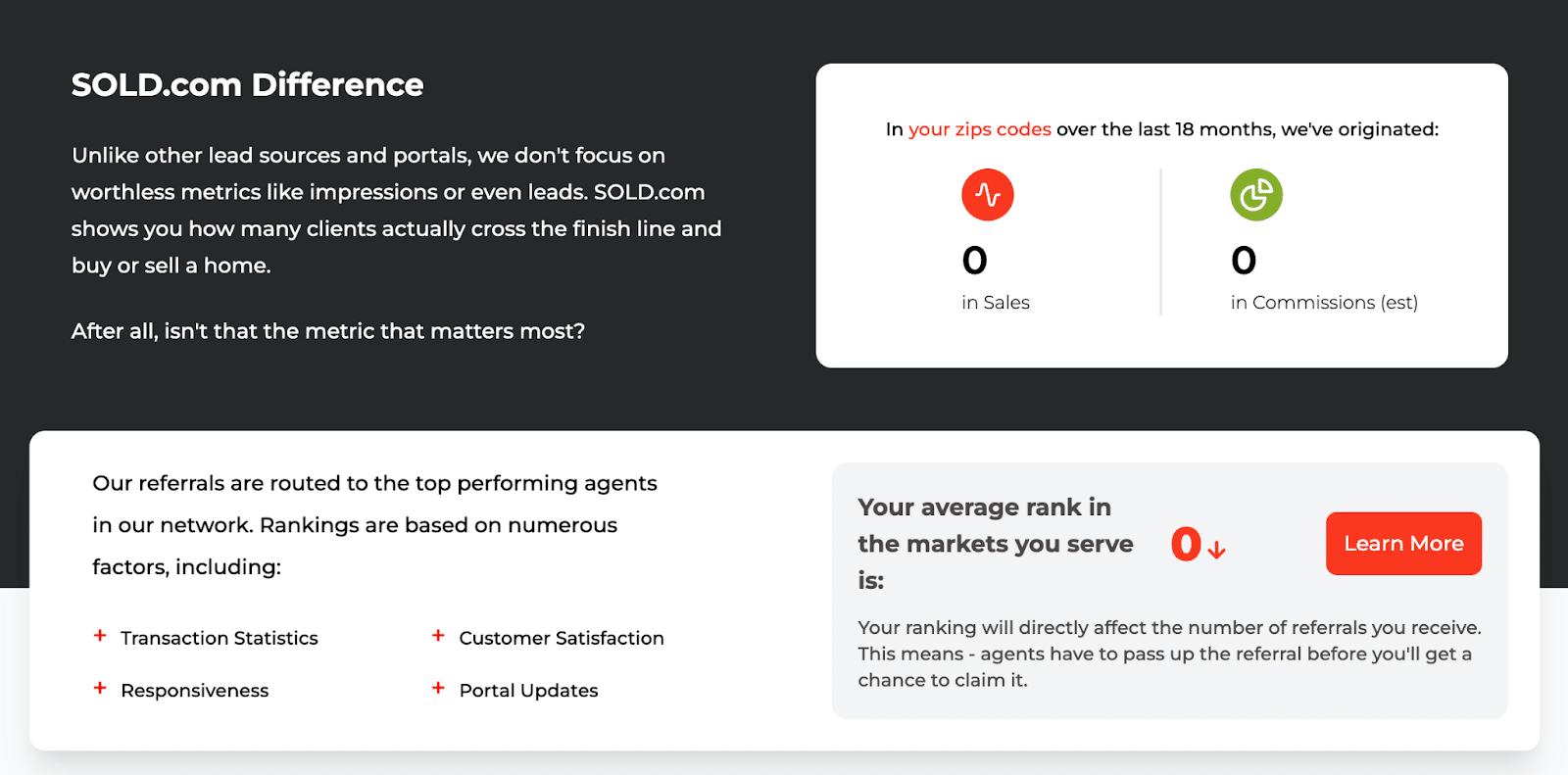The width and height of the screenshot is (1568, 775).
Task: Click the plus icon beside Responsiveness
Action: [100, 689]
